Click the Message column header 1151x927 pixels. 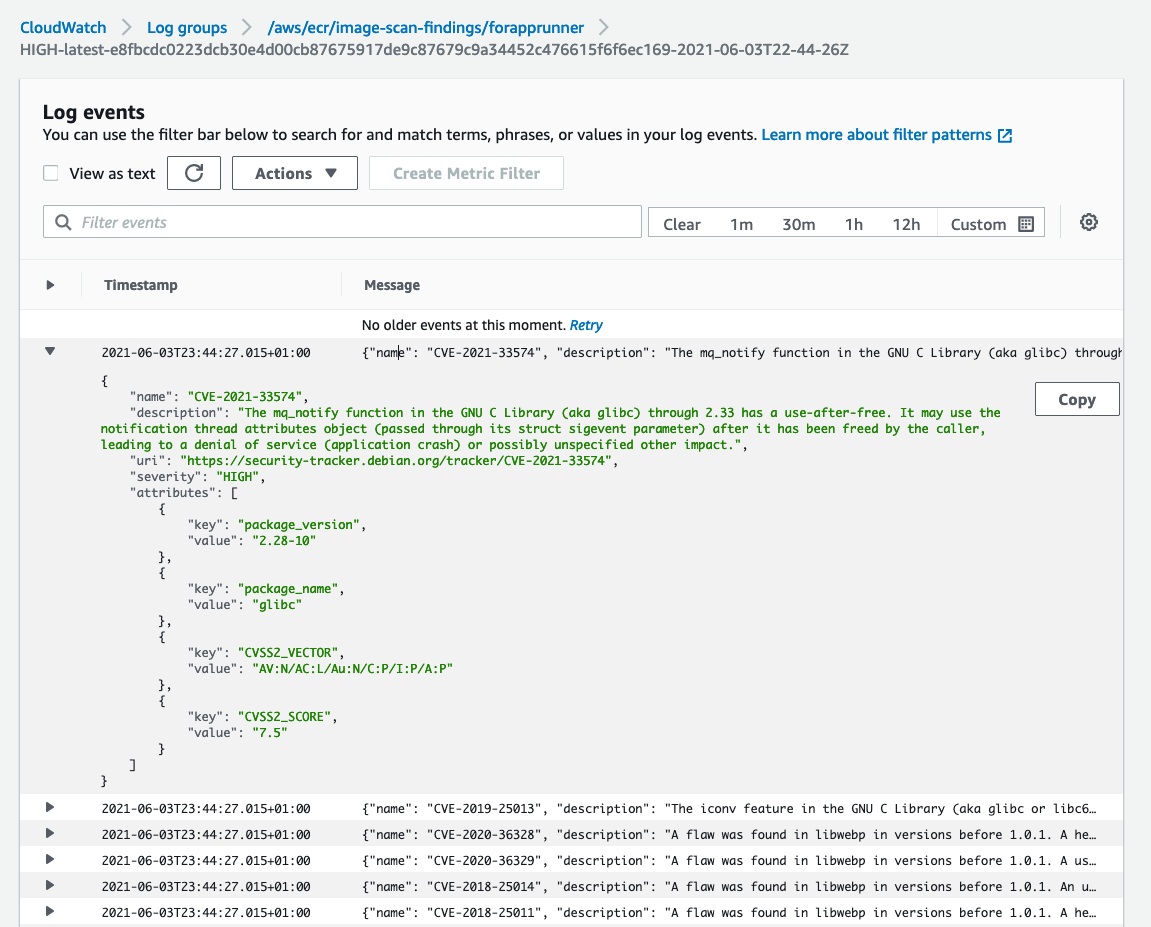click(392, 285)
